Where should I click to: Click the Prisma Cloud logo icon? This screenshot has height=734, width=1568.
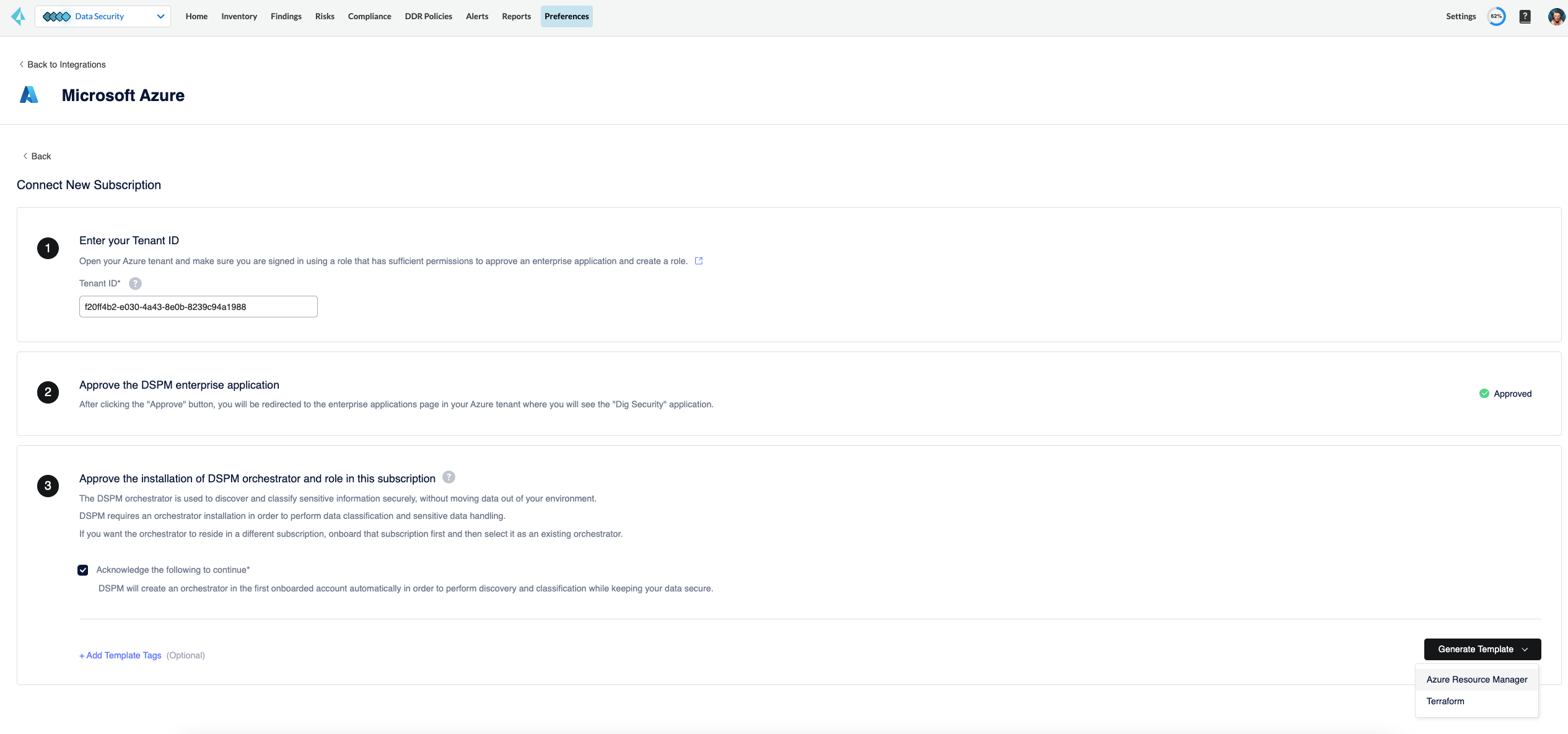pos(19,16)
